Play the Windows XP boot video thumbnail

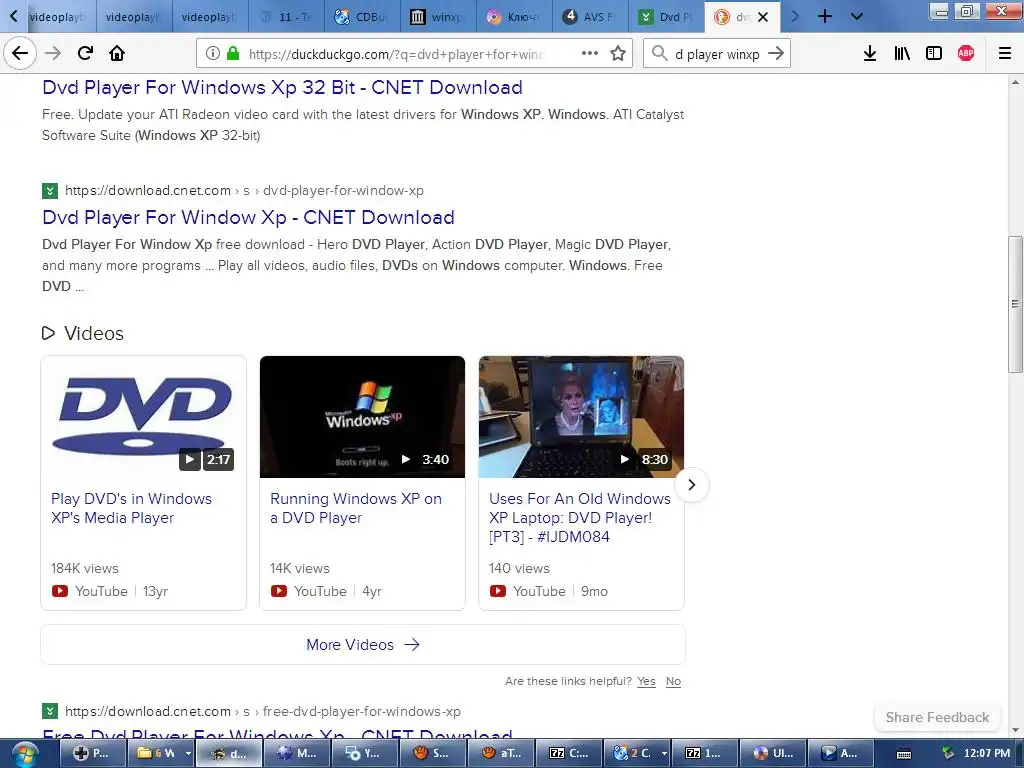362,417
